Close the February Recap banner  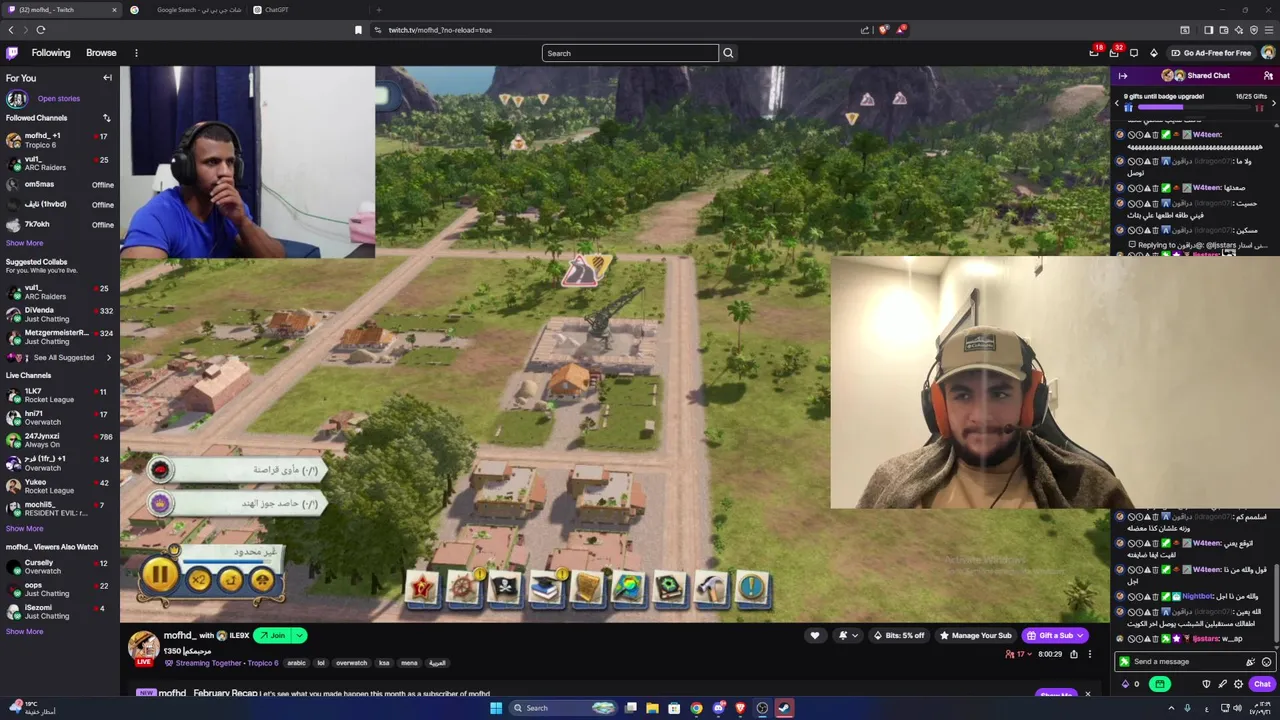[1088, 694]
